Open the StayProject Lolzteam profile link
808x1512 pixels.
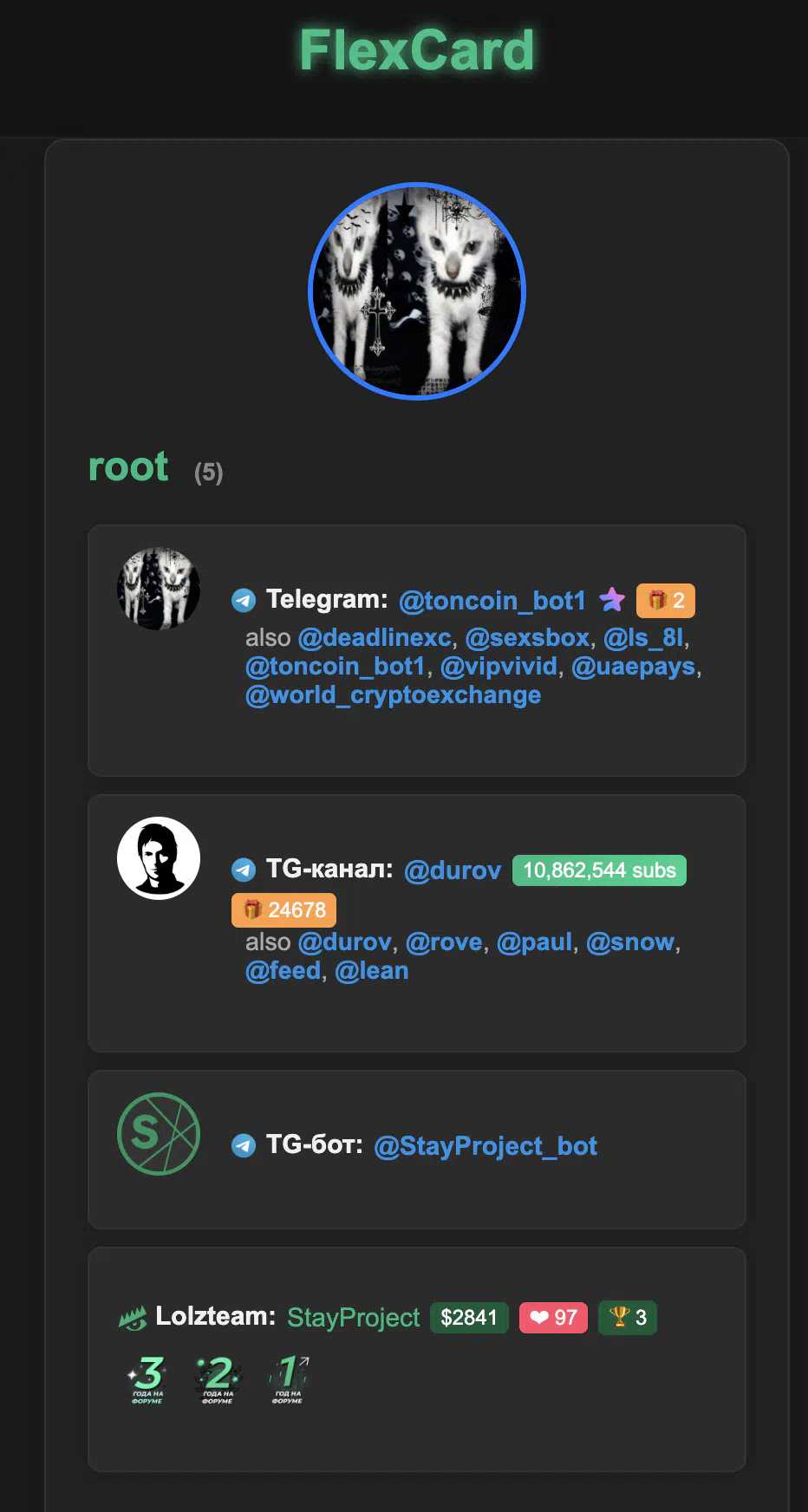(x=353, y=1318)
